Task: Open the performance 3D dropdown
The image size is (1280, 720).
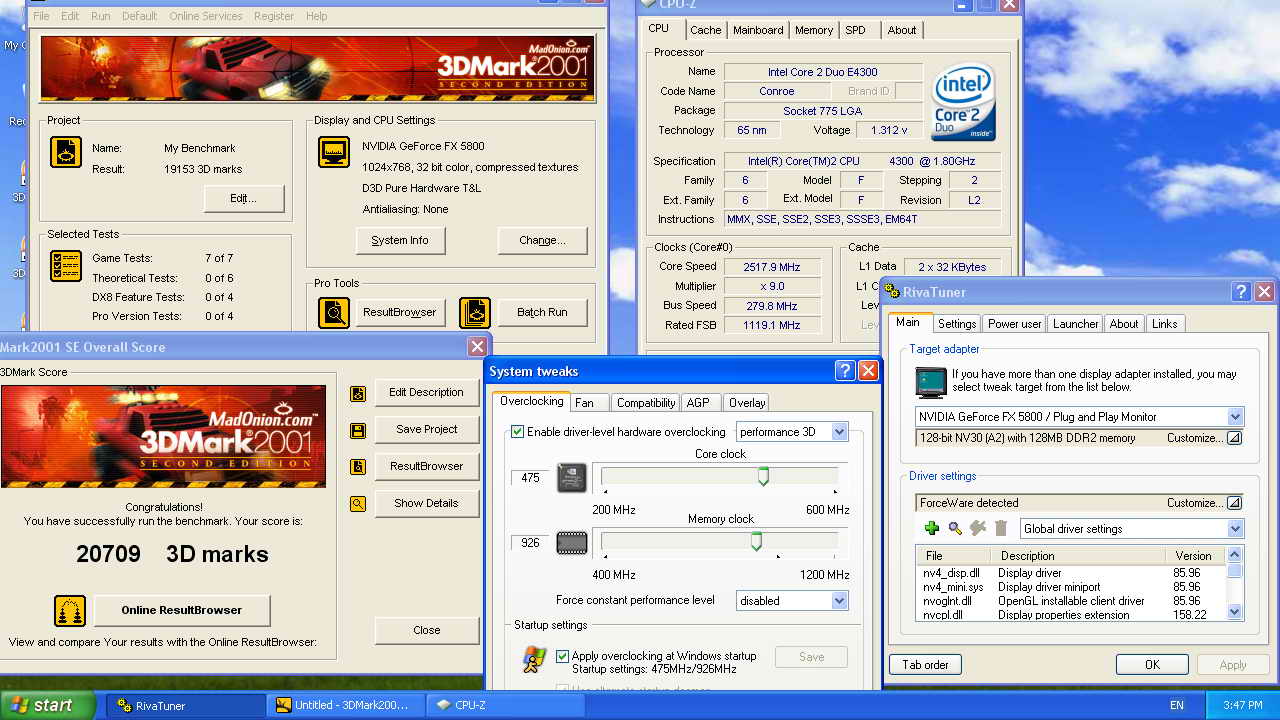Action: (x=839, y=432)
